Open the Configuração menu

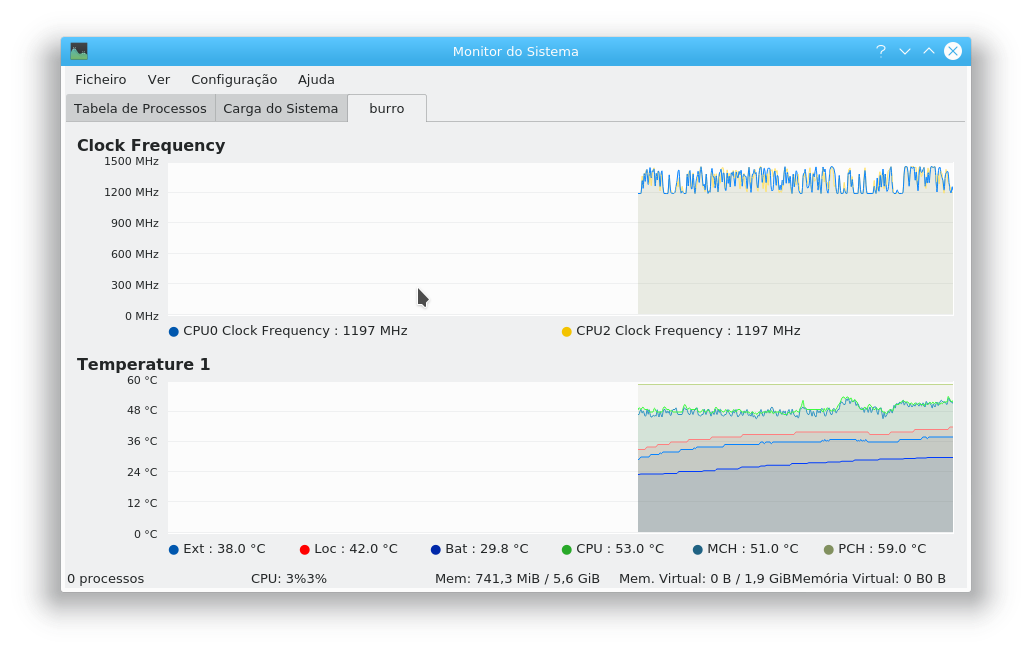point(234,80)
